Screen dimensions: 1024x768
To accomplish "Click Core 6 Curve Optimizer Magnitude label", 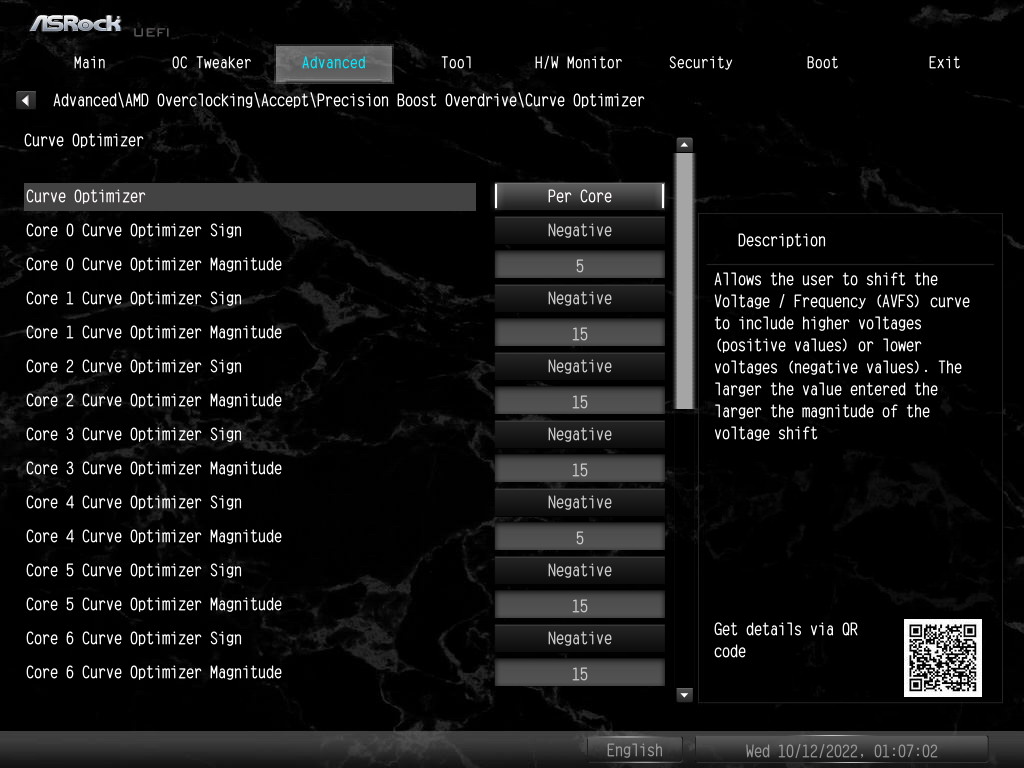I will pos(153,672).
